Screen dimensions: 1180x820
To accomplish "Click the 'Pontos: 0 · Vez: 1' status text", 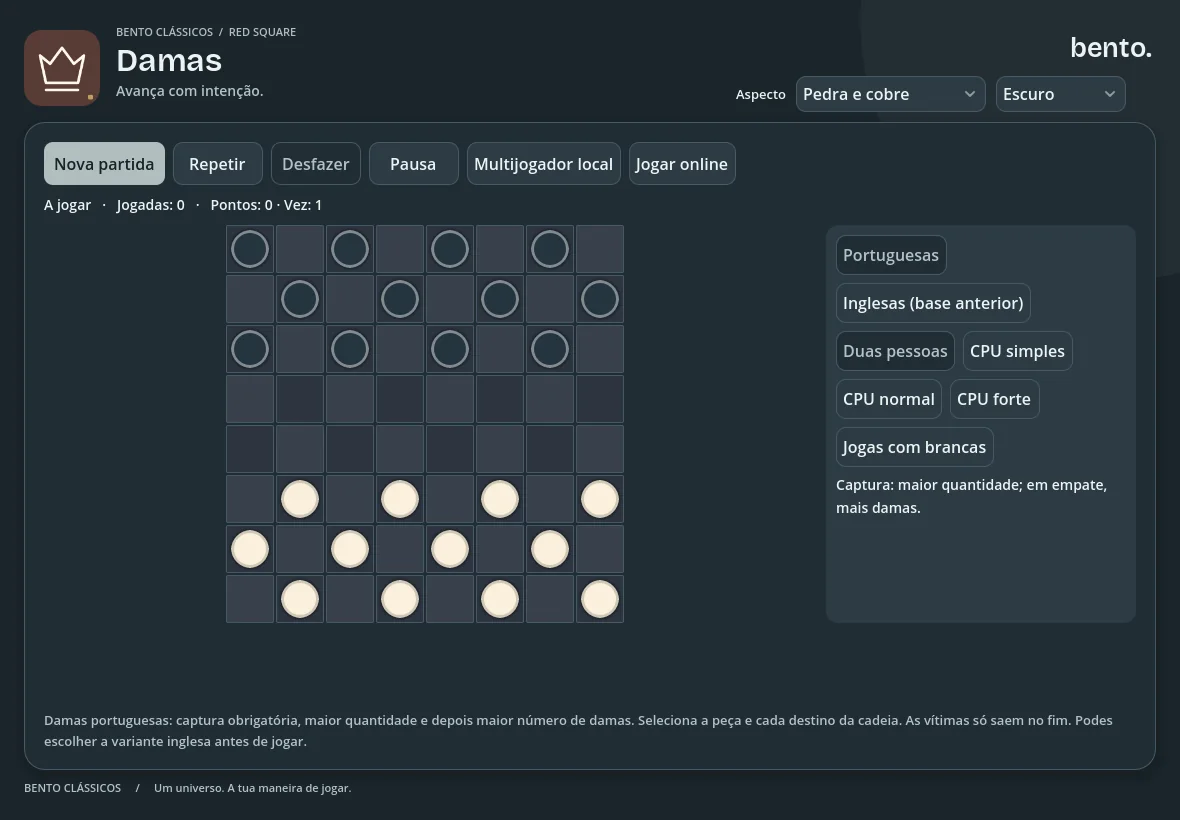I will pyautogui.click(x=266, y=205).
